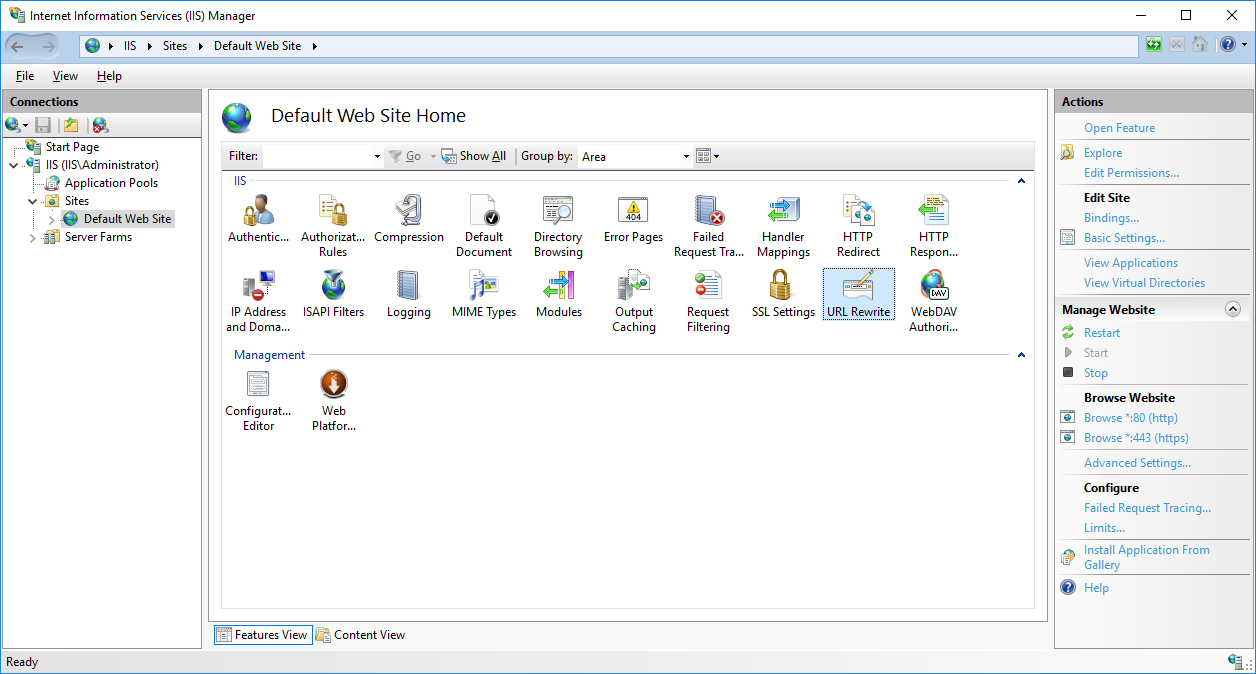Expand the Default Web Site node

coord(51,219)
